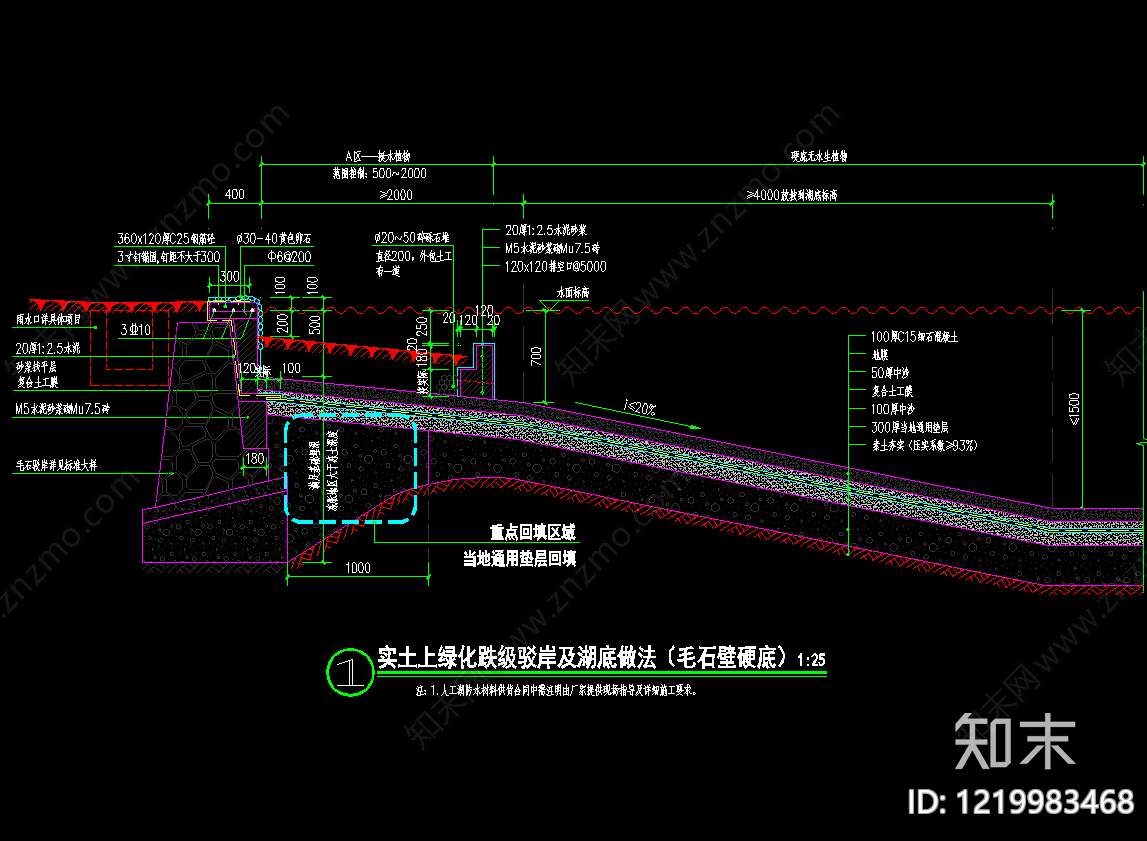Pick the vertical "700" dimension text

pos(536,356)
